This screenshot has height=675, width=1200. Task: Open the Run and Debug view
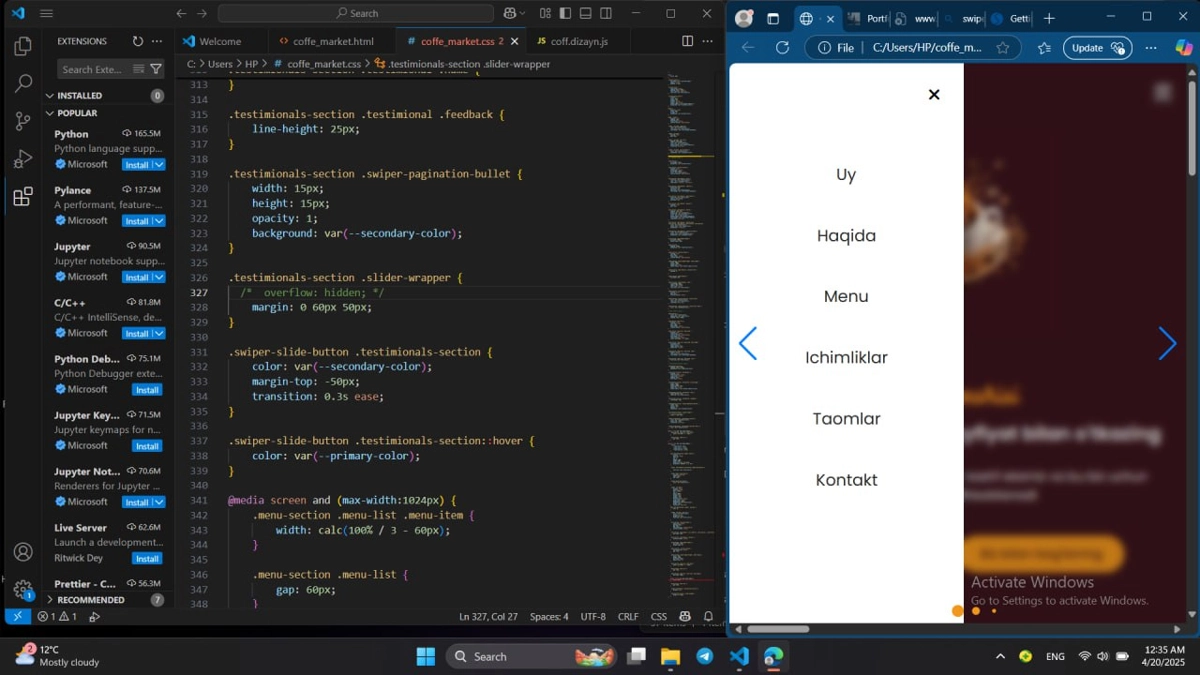23,159
